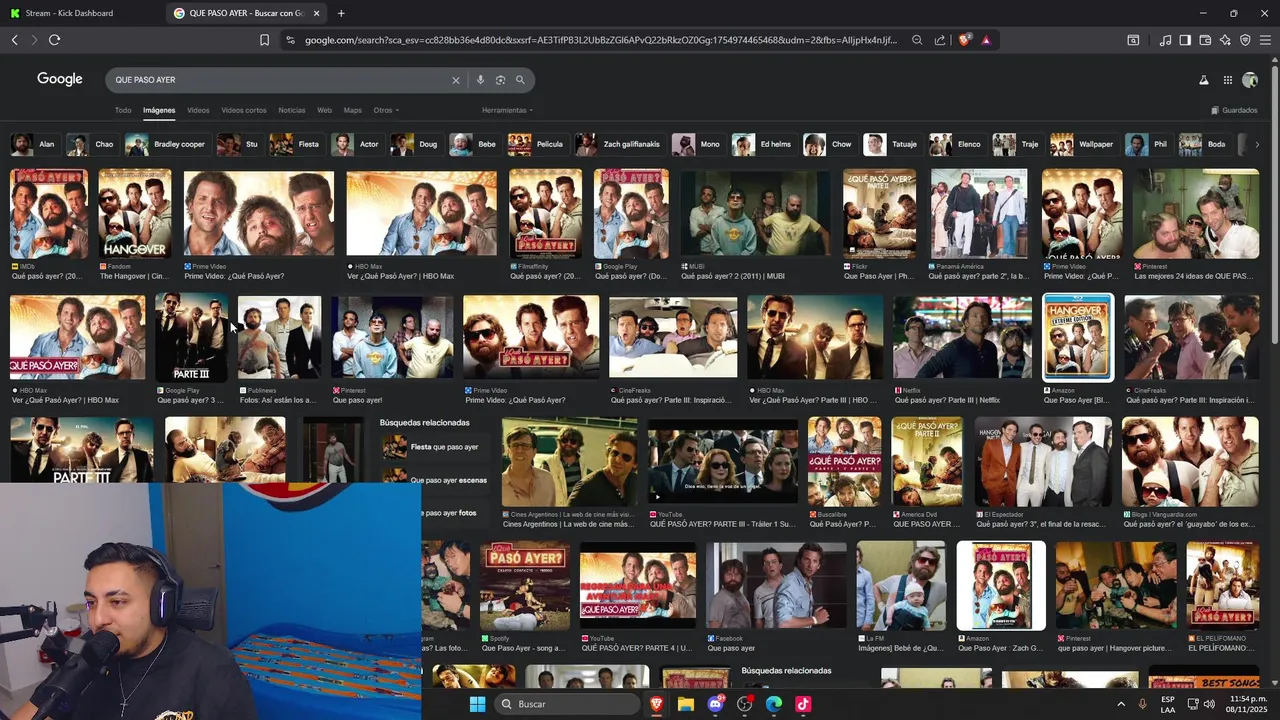Reload the Google search page
Screen dimensions: 1280x720
[x=54, y=40]
